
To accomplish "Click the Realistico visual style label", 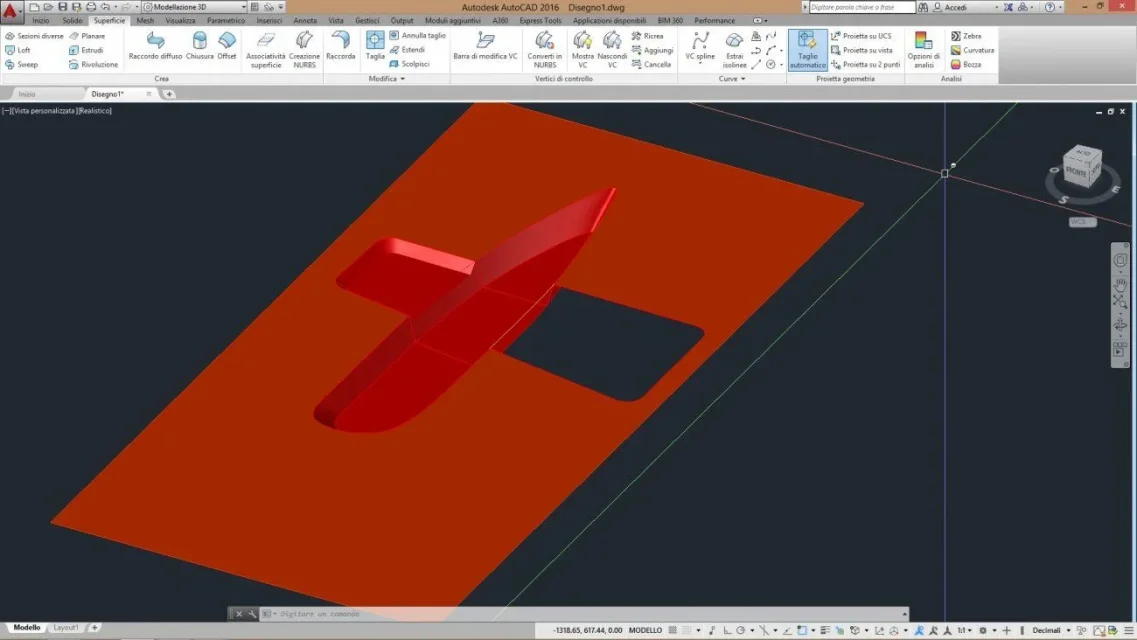I will tap(95, 111).
